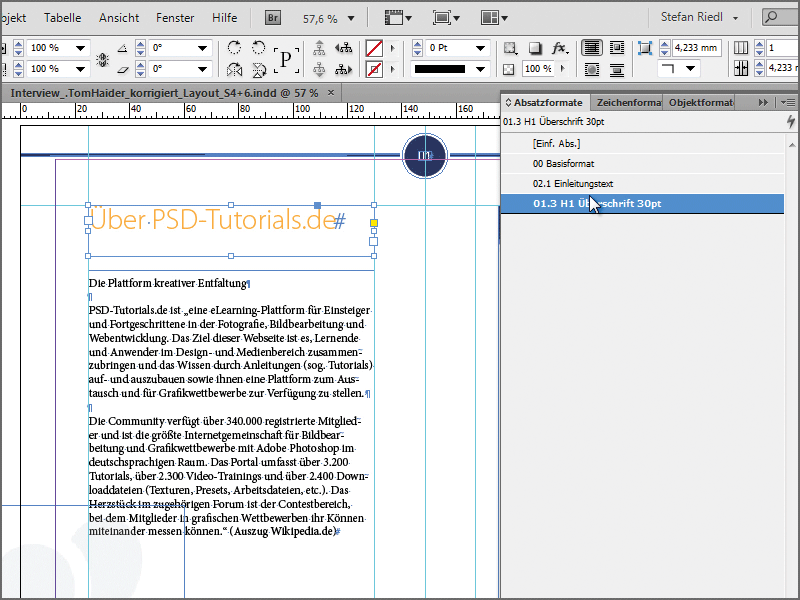
Task: Open the fx effects button
Action: (560, 48)
